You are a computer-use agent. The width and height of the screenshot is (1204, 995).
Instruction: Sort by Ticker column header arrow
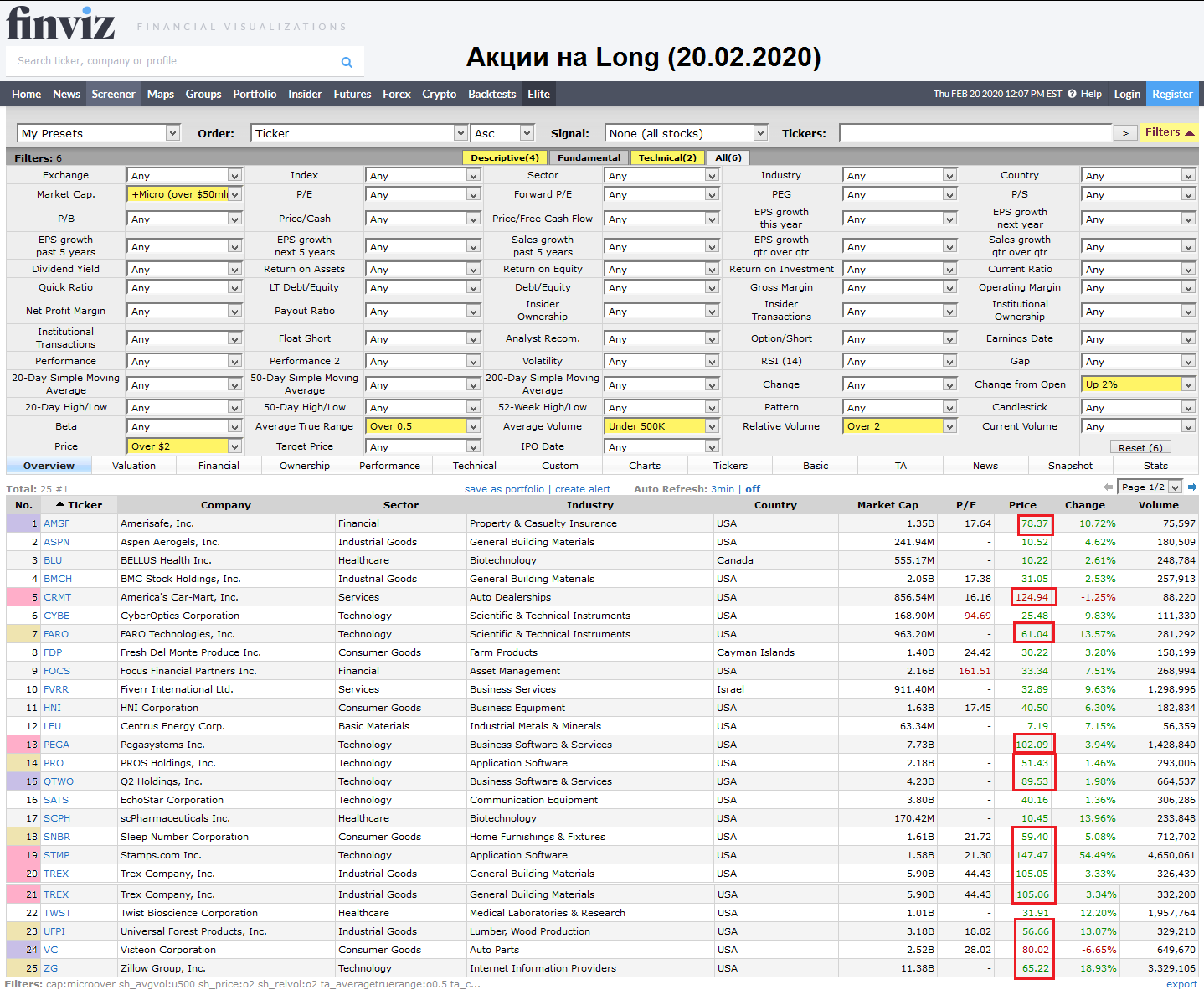coord(60,505)
